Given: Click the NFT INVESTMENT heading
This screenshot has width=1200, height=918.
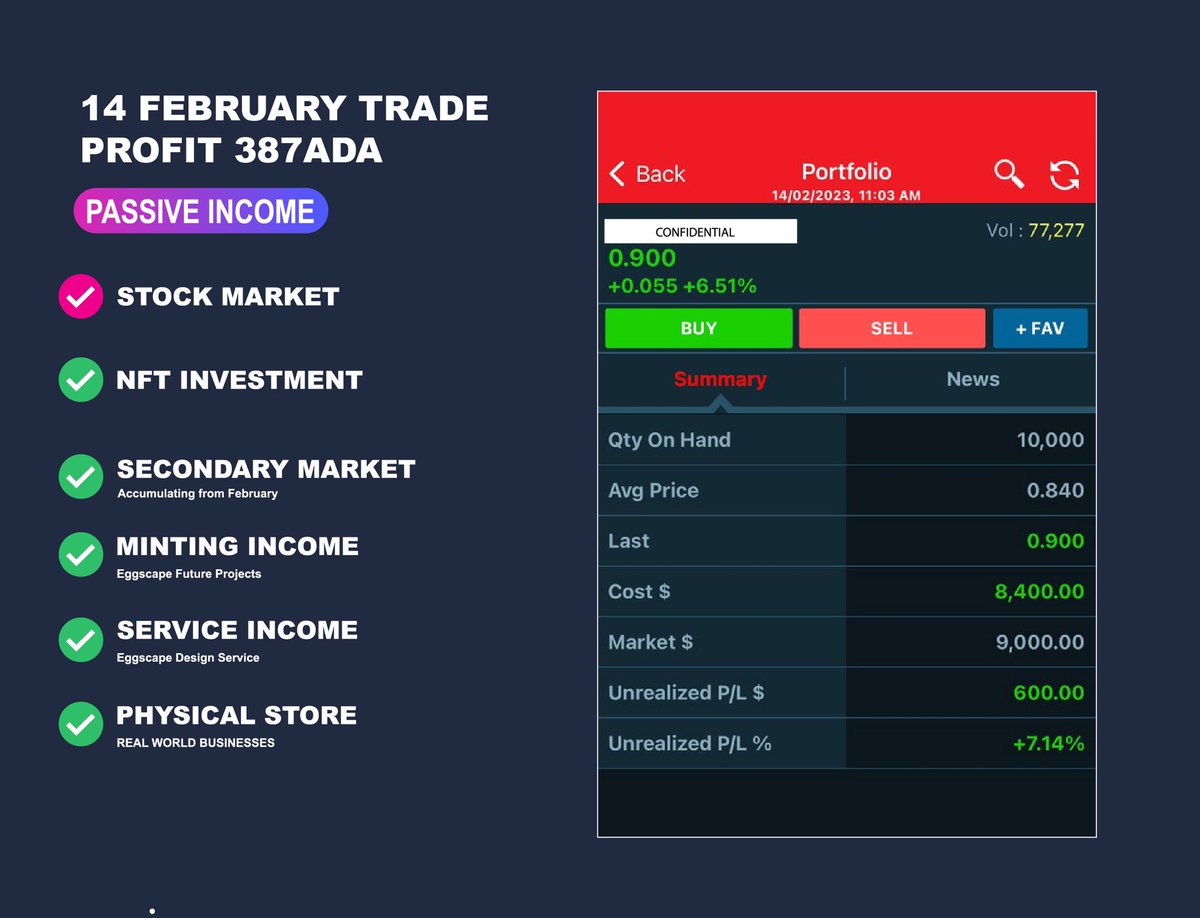Looking at the screenshot, I should coord(239,380).
